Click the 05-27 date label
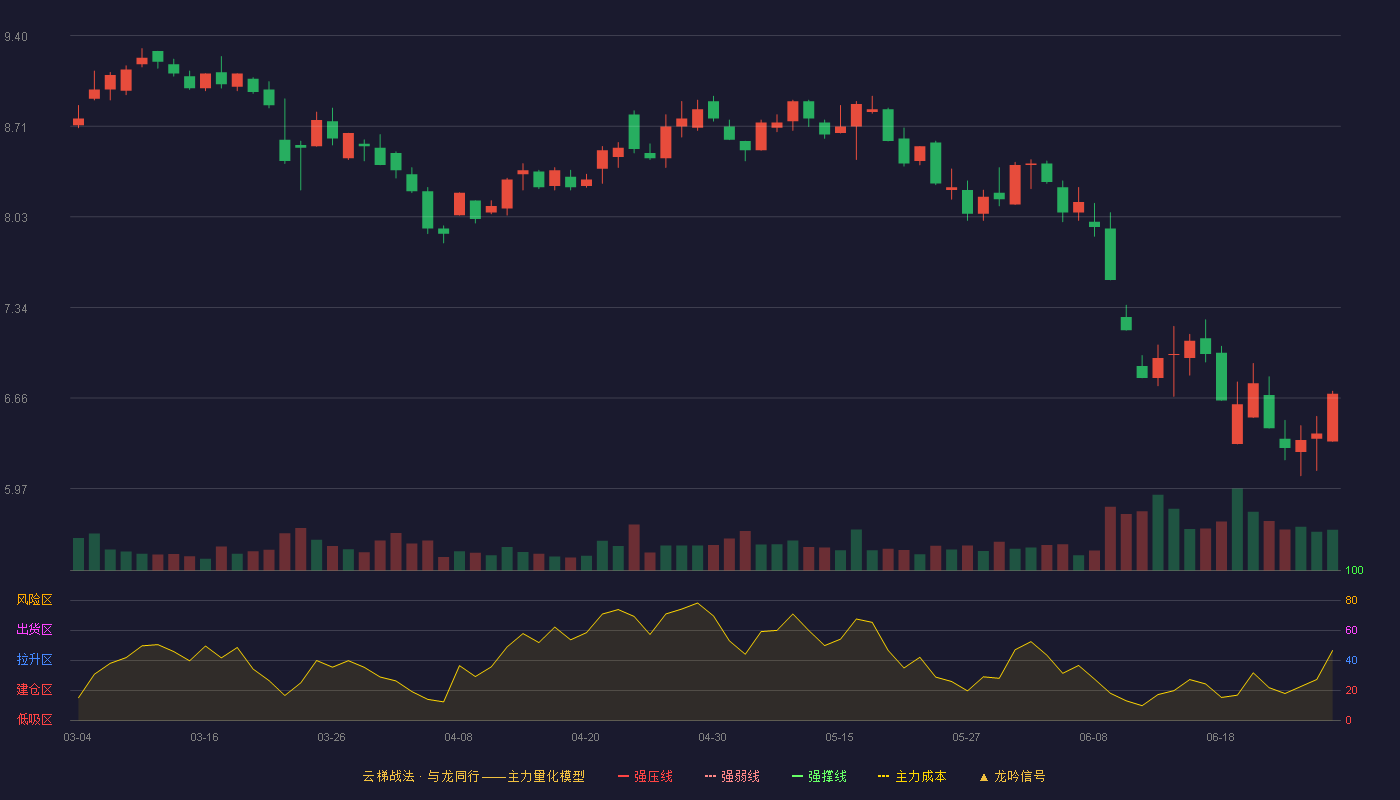The height and width of the screenshot is (800, 1400). tap(966, 737)
